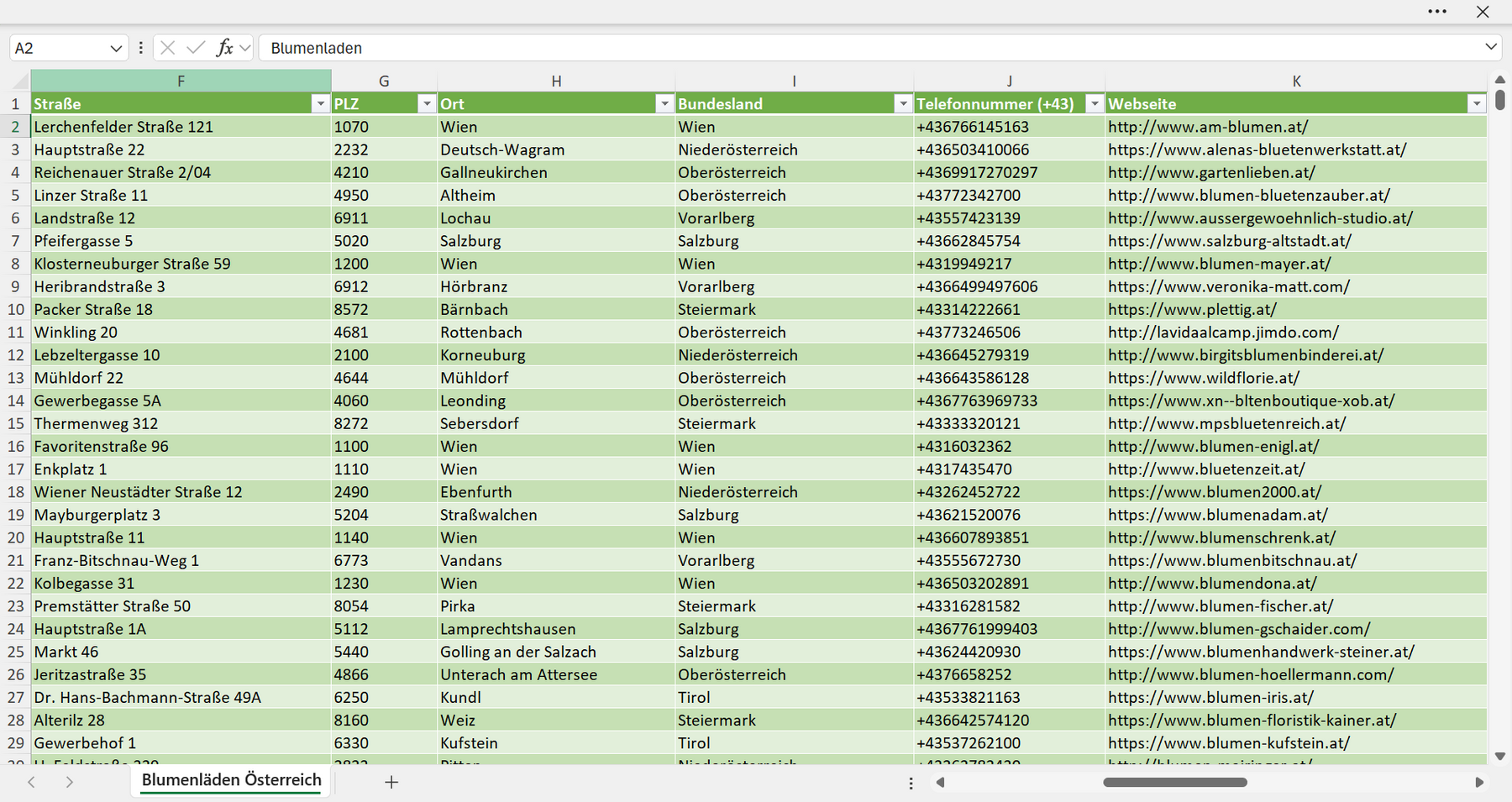Open link http://lavidaalcamp.jimdo.com/
Screen dimensions: 1512x802
pos(1223,332)
